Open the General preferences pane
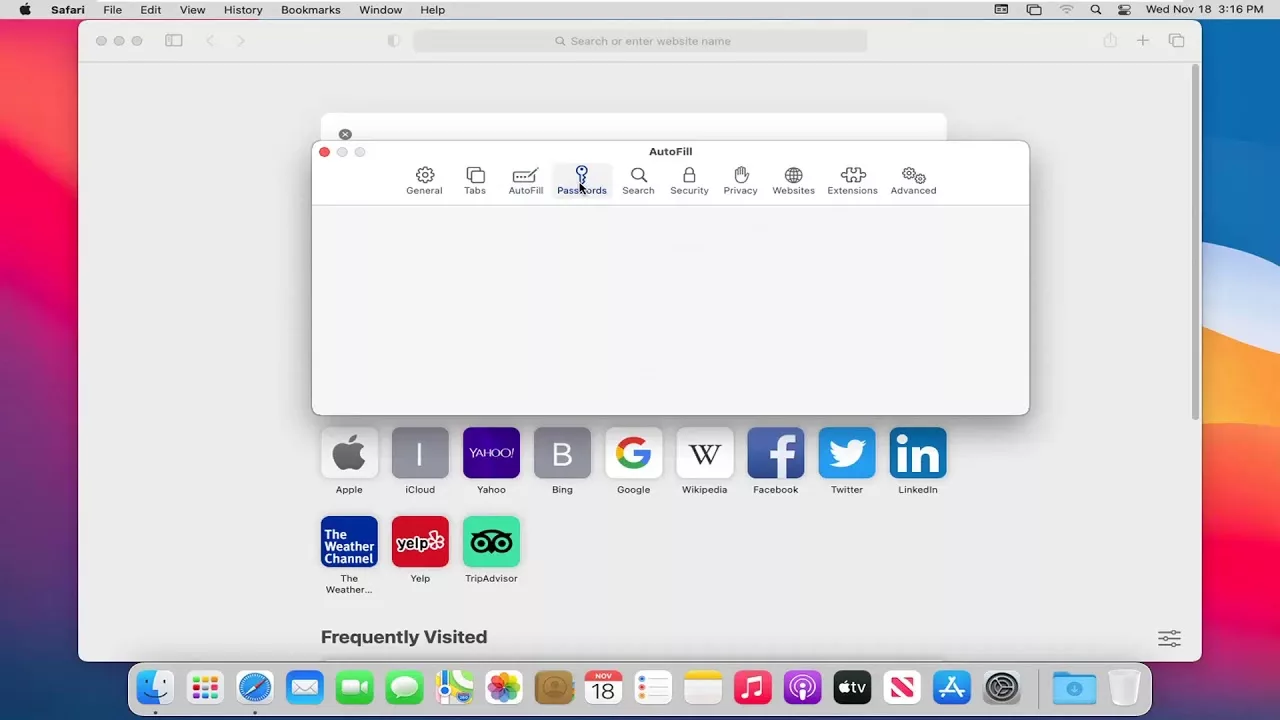The image size is (1280, 720). pyautogui.click(x=424, y=178)
